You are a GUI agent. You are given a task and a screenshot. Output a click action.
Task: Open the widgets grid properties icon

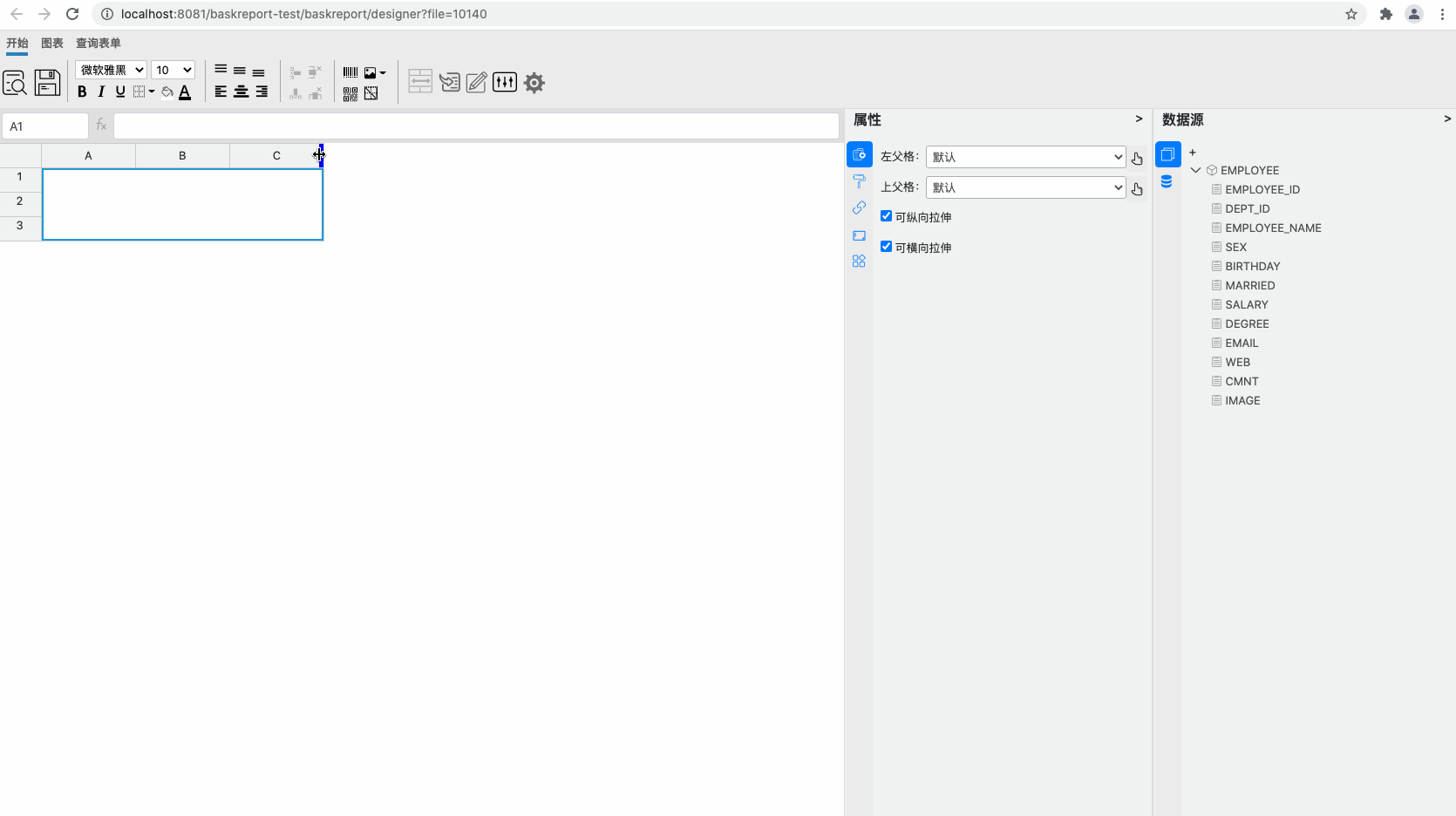click(x=859, y=262)
